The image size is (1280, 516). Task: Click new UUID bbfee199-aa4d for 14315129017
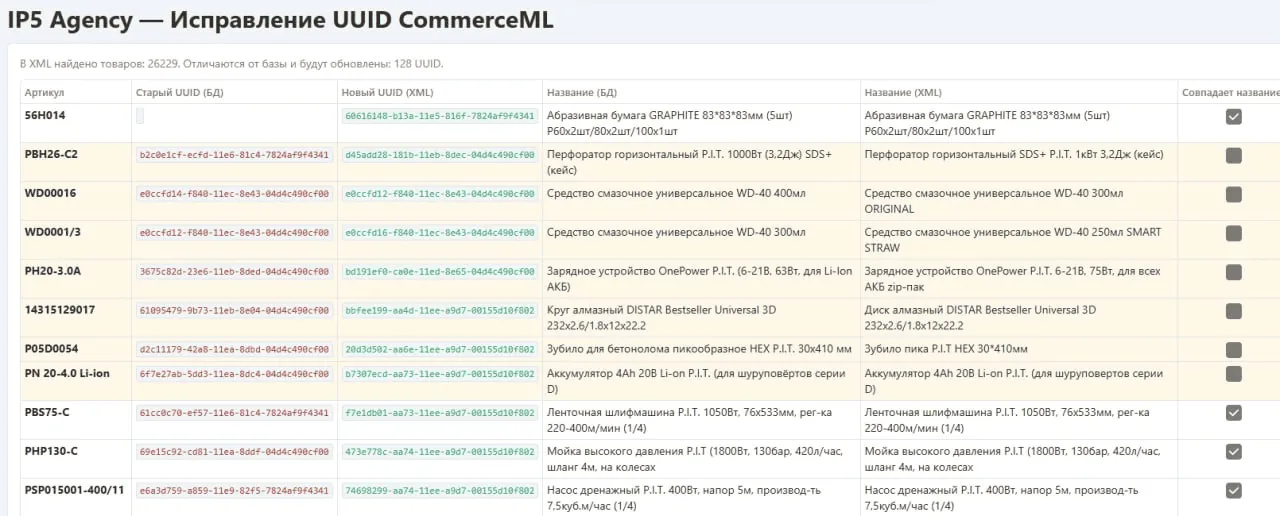coord(440,311)
